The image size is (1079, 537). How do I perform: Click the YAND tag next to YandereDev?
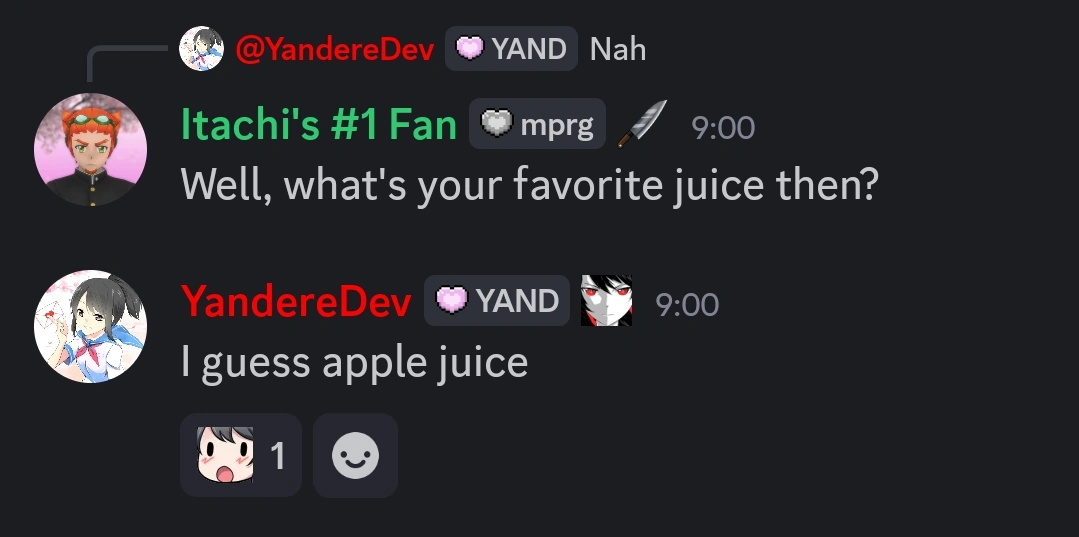[x=497, y=301]
